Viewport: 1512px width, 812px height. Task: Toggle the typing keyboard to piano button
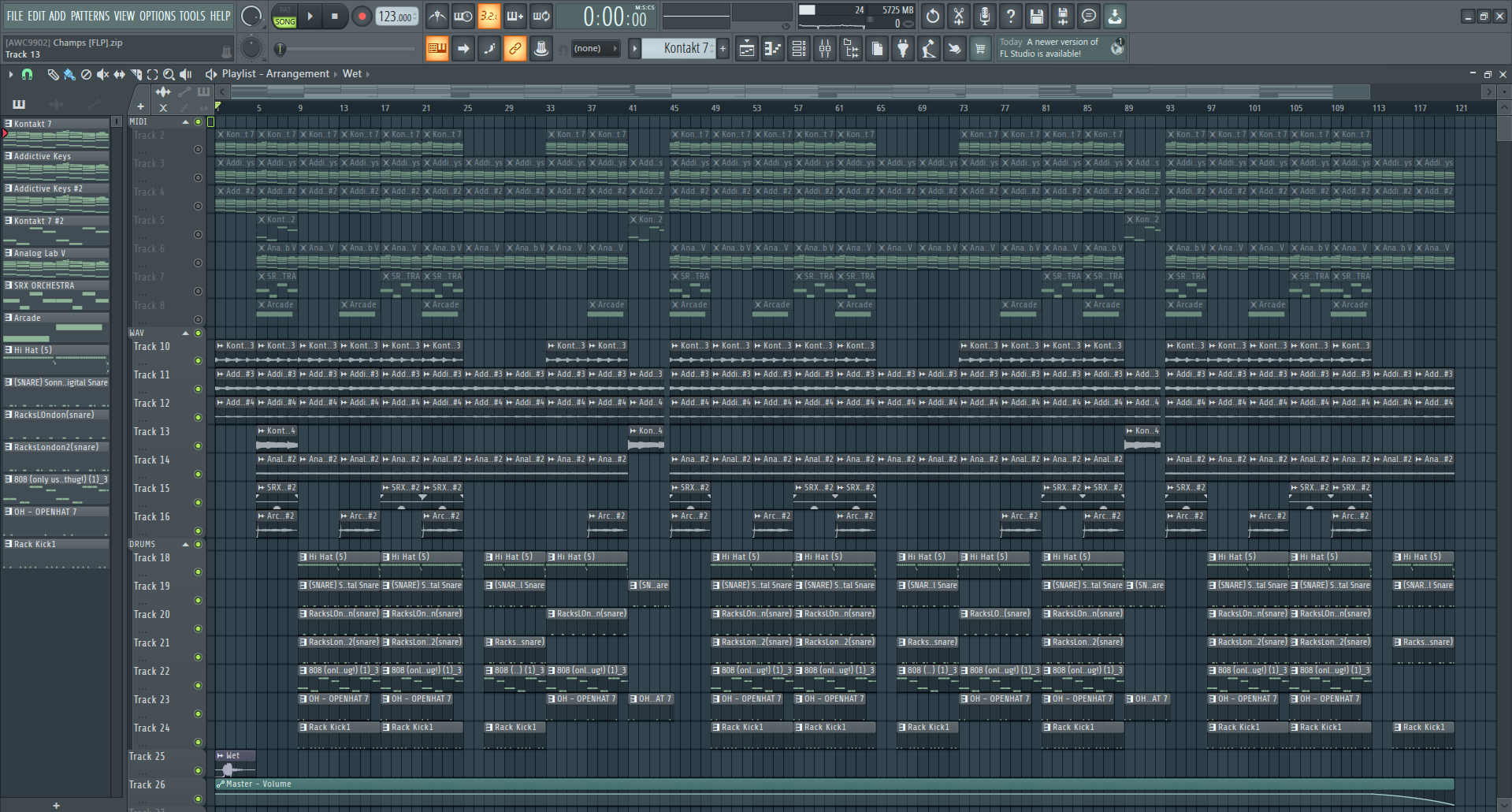(437, 49)
